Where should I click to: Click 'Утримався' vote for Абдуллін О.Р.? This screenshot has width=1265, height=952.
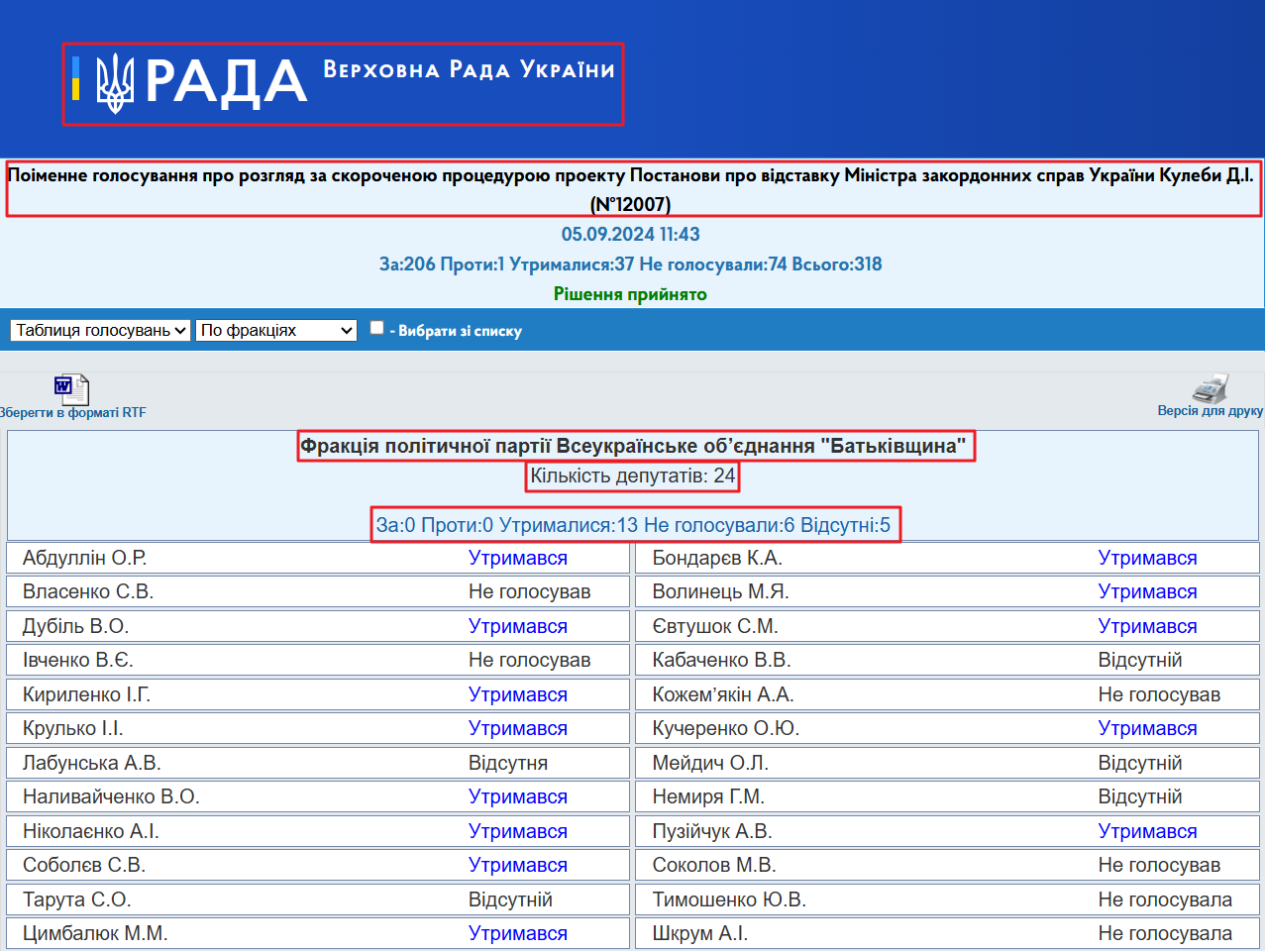click(x=518, y=558)
